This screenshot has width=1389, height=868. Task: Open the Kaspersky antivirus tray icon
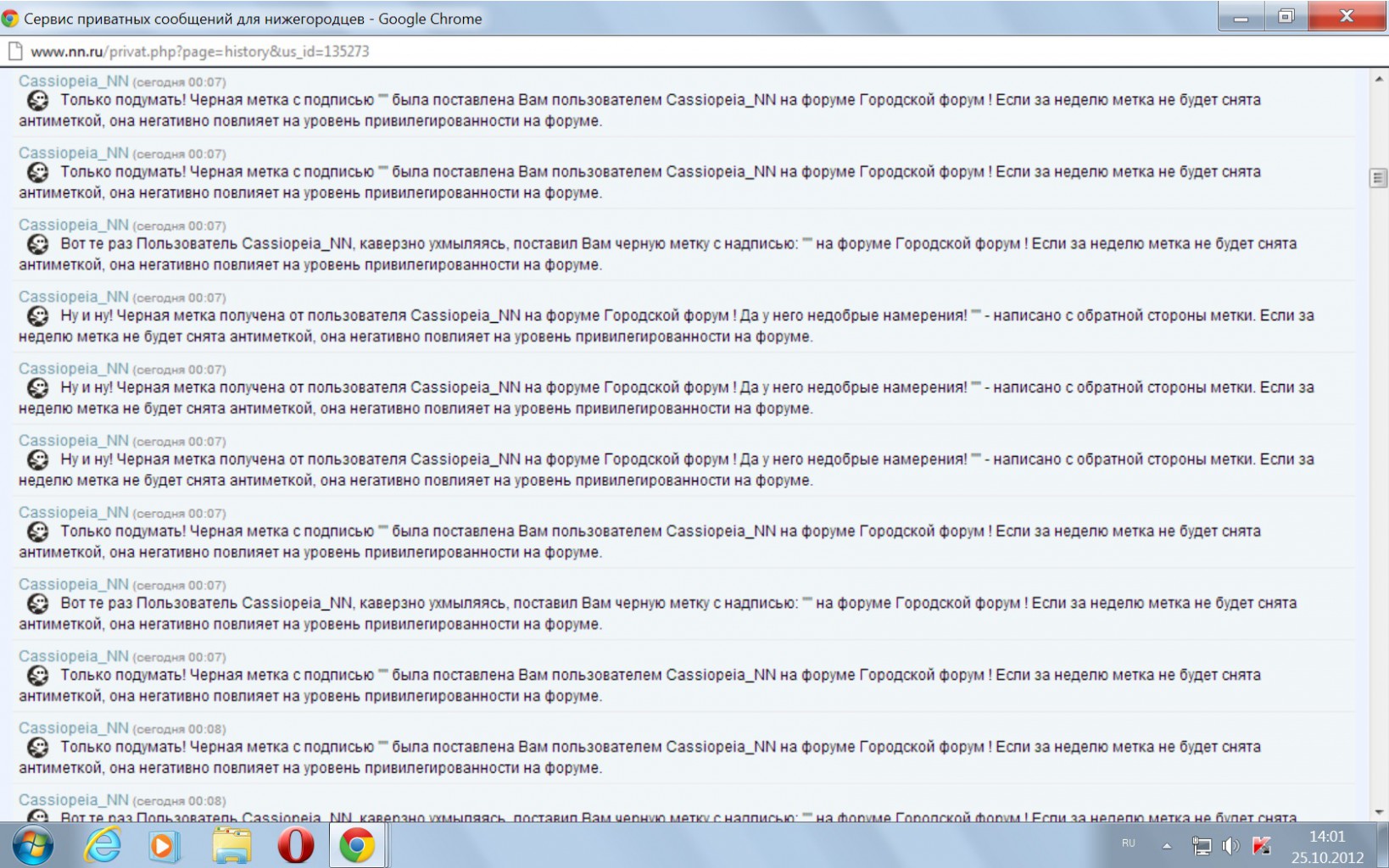1261,845
